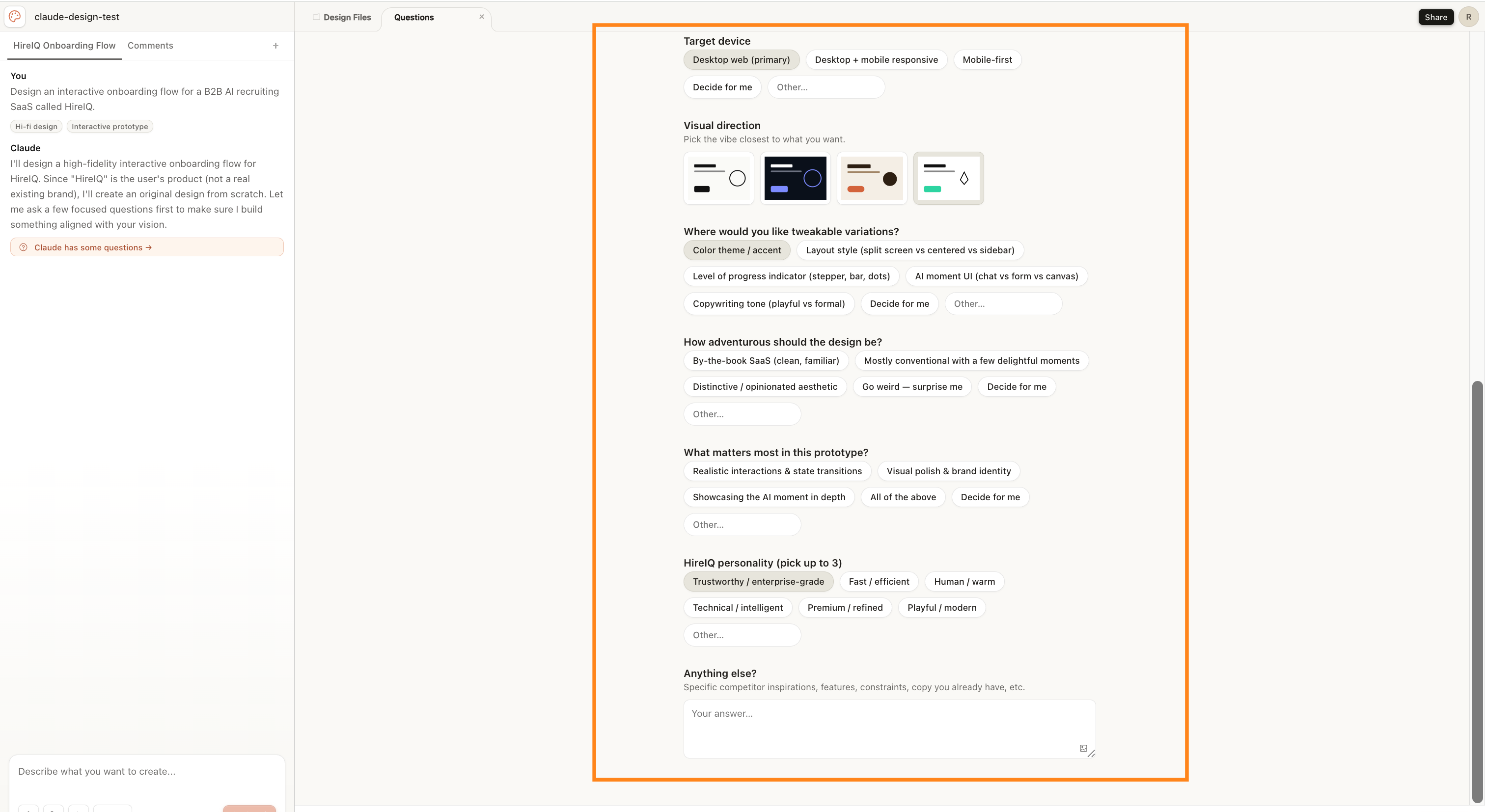1485x812 pixels.
Task: Click the question mark icon in banner
Action: pyautogui.click(x=24, y=247)
